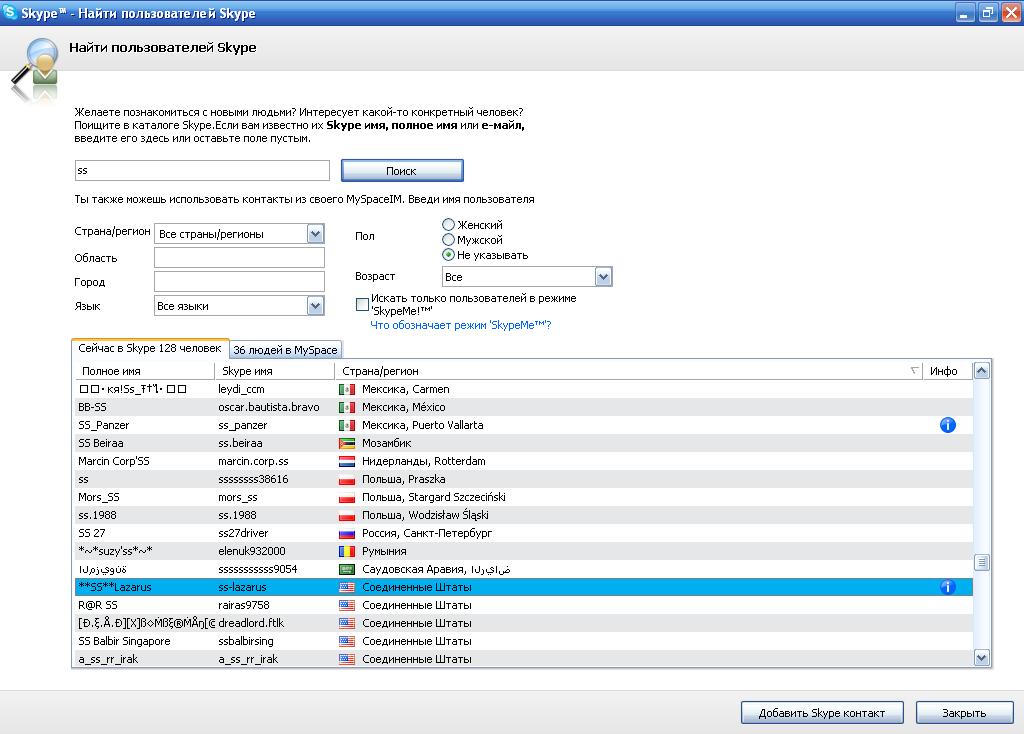This screenshot has height=734, width=1024.
Task: Click the Добавить Skype контакт button
Action: click(822, 712)
